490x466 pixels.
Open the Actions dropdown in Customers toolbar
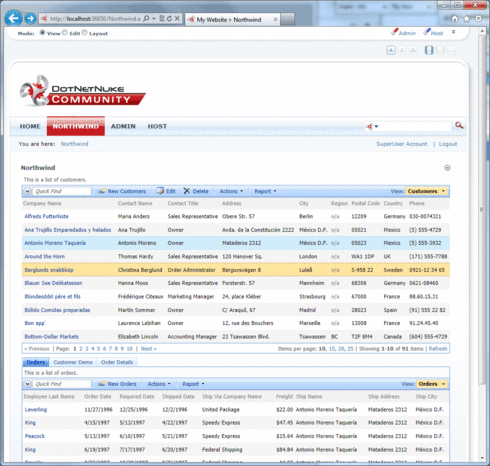click(x=231, y=191)
